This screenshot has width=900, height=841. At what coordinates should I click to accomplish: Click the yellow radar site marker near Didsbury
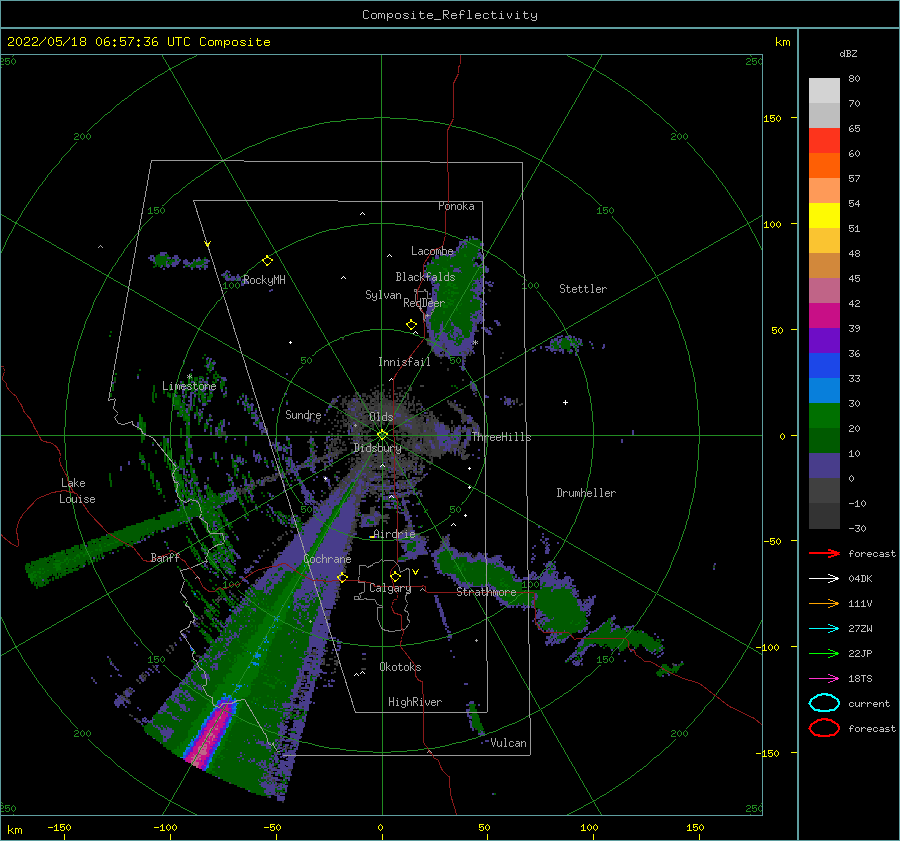(x=382, y=435)
